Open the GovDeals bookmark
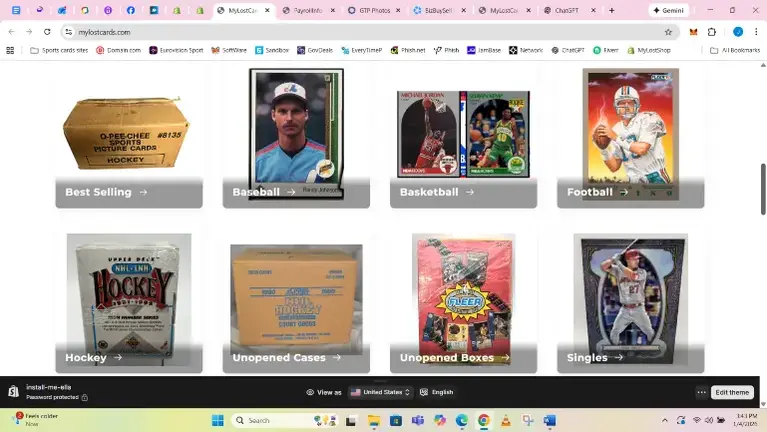Image resolution: width=767 pixels, height=432 pixels. [315, 50]
